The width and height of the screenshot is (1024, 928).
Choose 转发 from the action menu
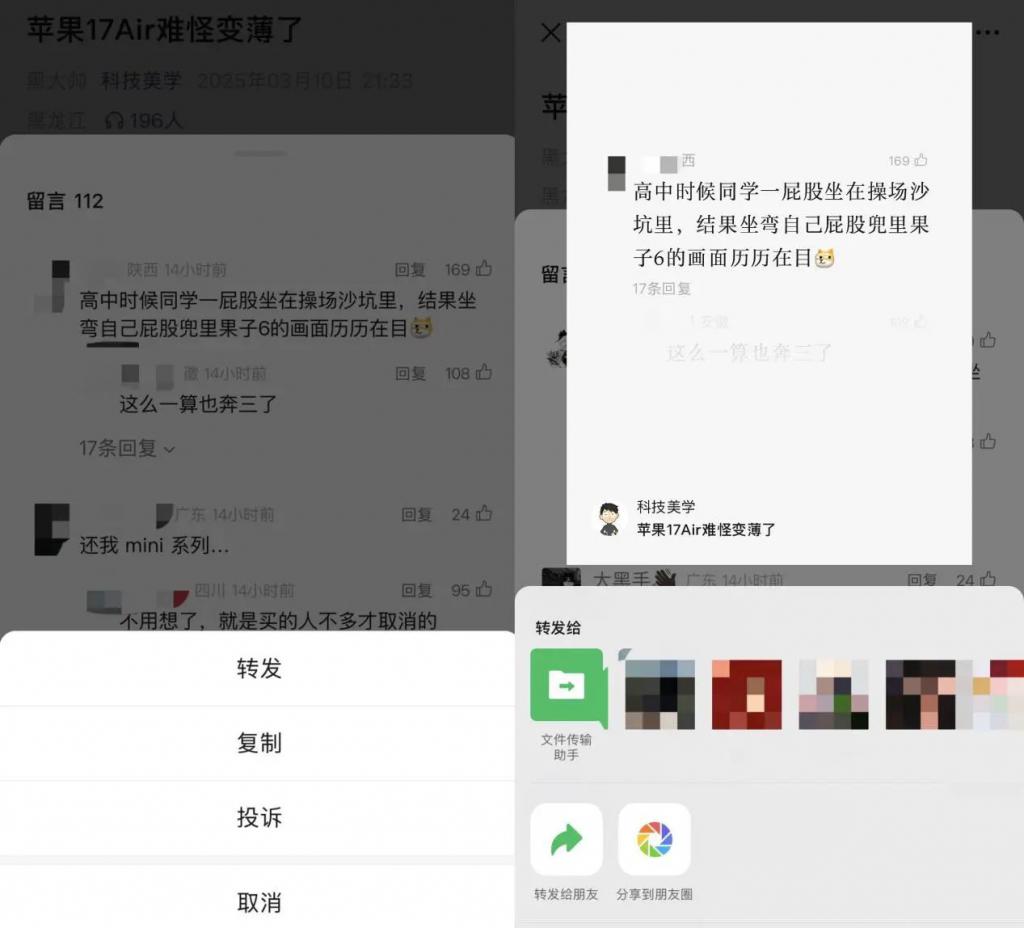[258, 669]
